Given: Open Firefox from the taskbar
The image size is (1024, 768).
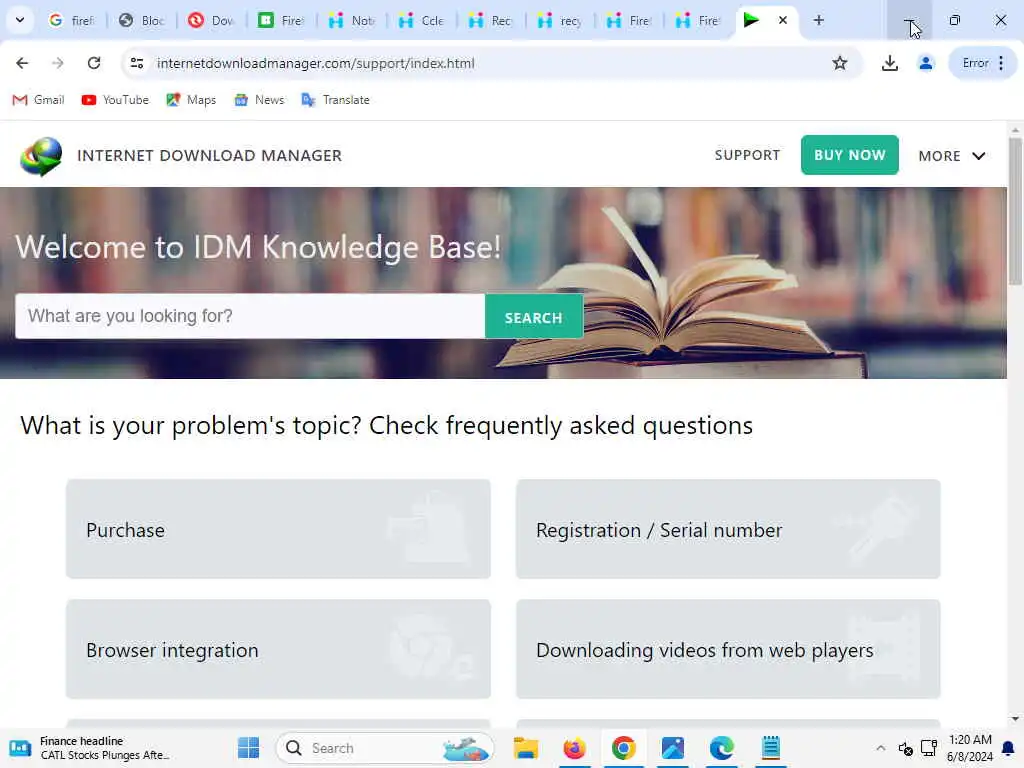Looking at the screenshot, I should [x=574, y=748].
